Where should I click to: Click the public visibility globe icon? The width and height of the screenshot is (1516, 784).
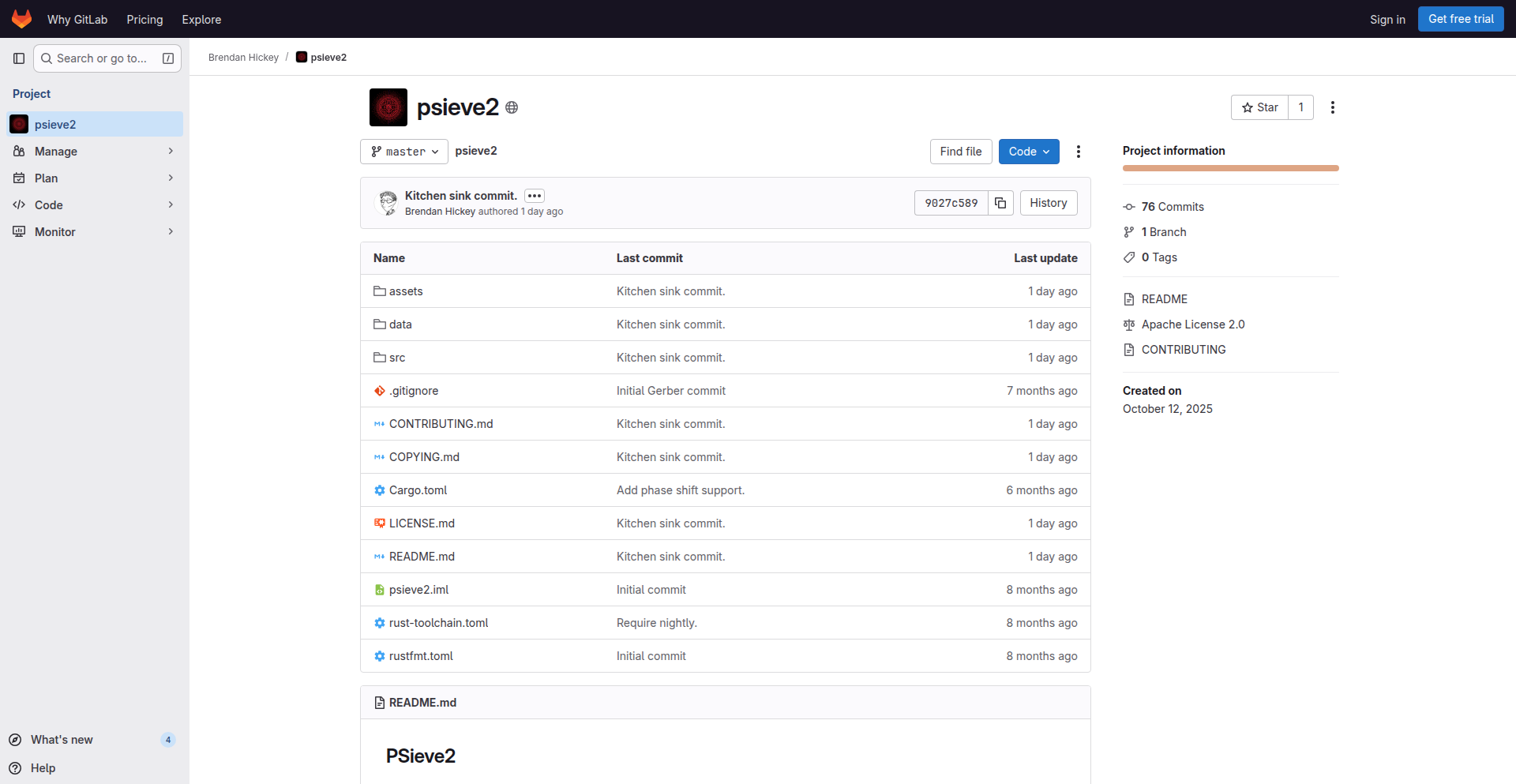point(512,107)
